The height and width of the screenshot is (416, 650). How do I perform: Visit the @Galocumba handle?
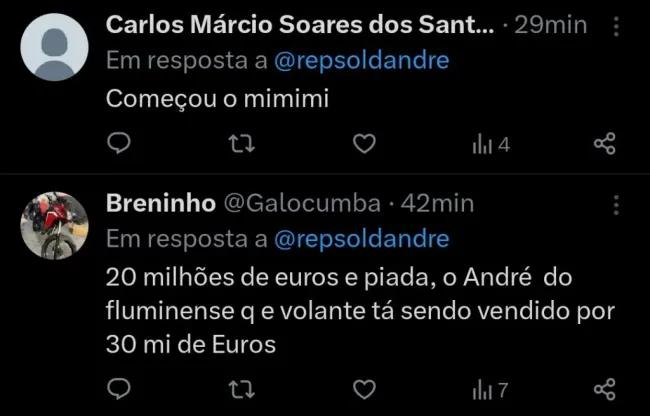(300, 204)
